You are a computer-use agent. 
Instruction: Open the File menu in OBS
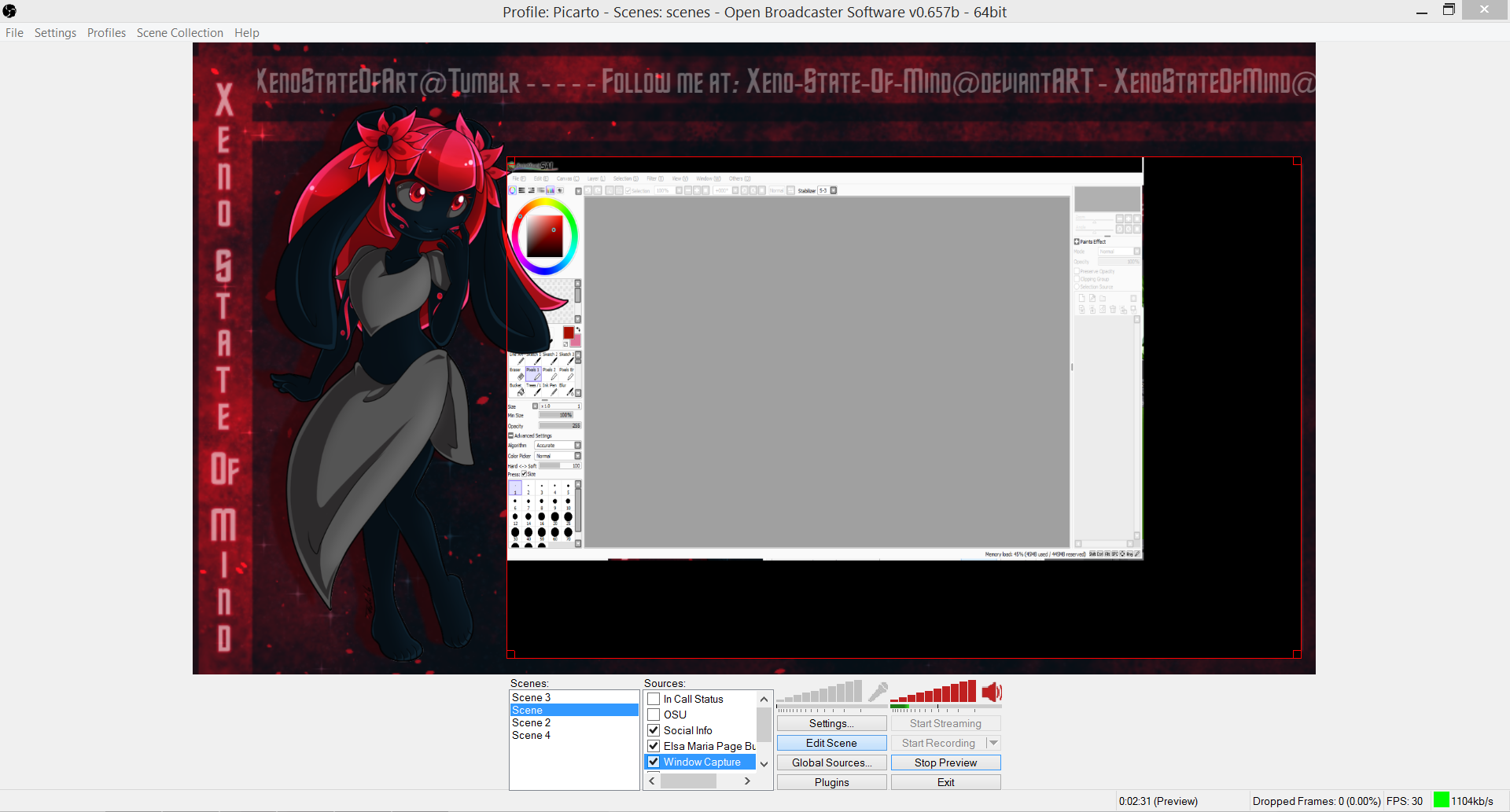[14, 33]
